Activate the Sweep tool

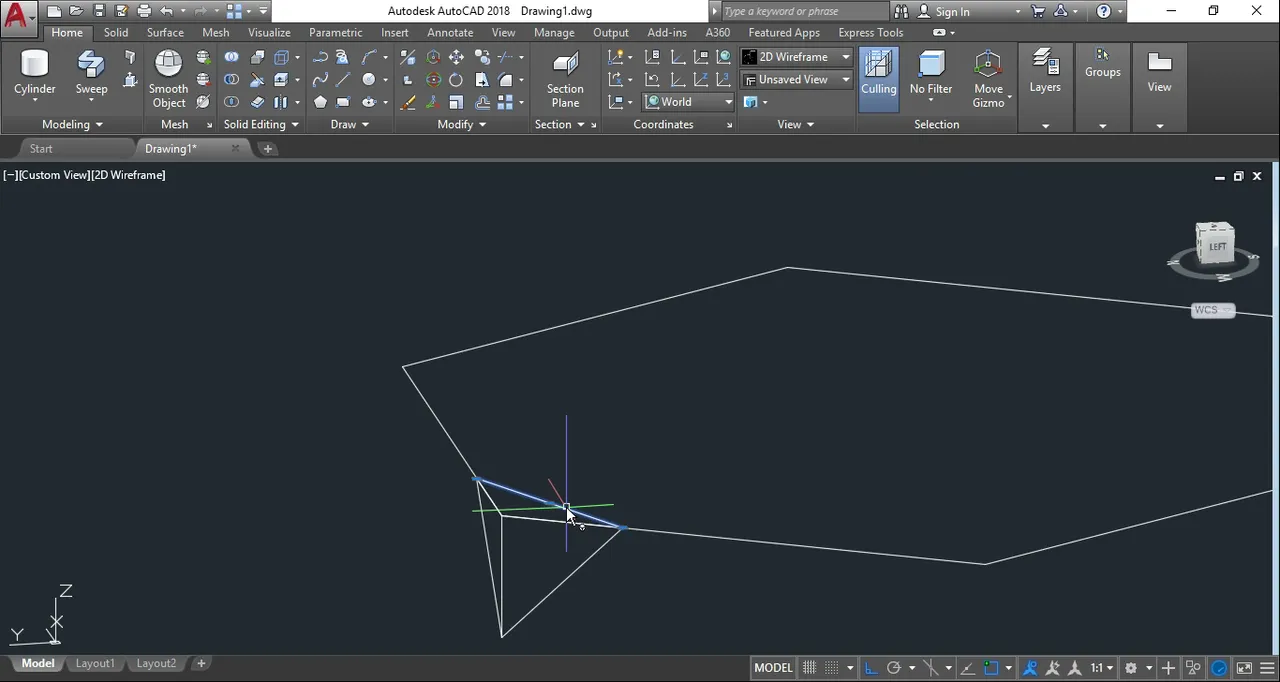[x=91, y=76]
